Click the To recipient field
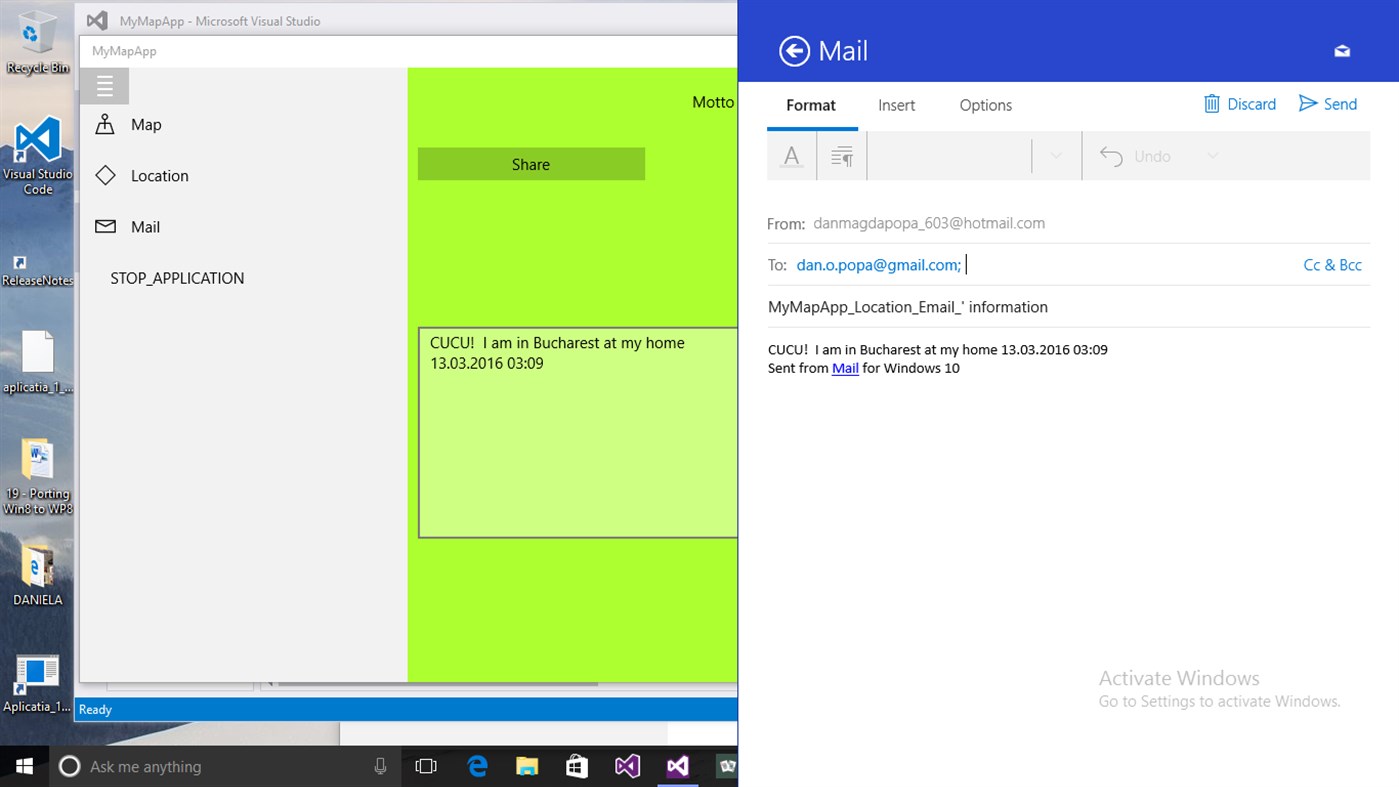1399x787 pixels. tap(877, 264)
